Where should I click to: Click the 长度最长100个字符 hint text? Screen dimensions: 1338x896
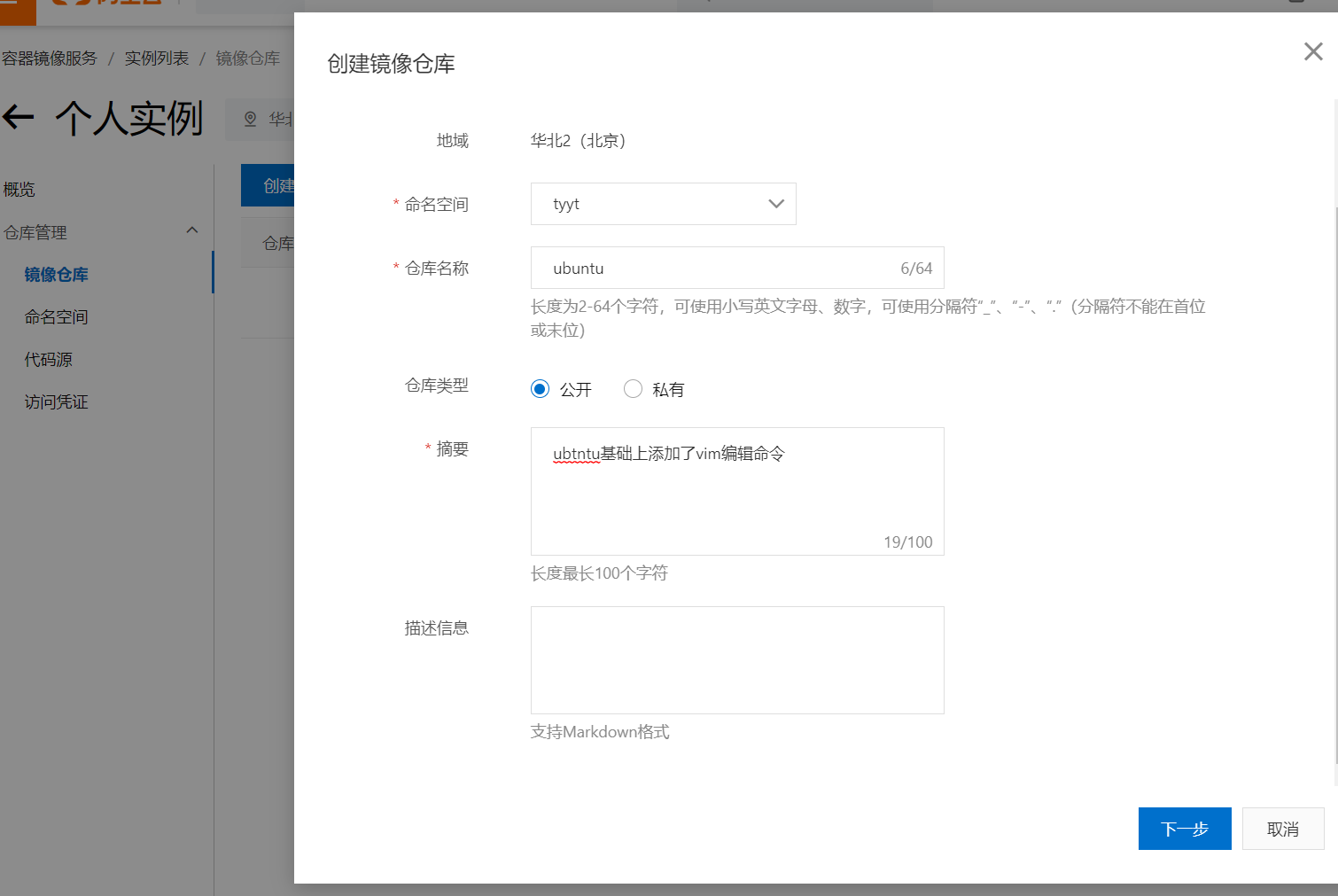599,573
